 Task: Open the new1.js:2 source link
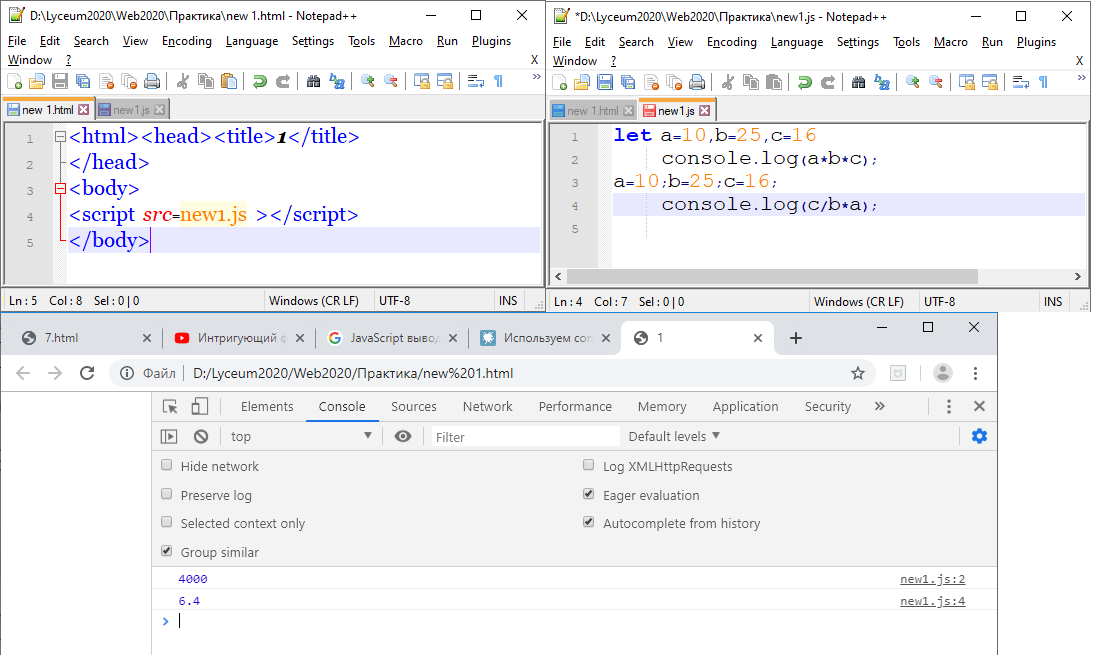[932, 579]
